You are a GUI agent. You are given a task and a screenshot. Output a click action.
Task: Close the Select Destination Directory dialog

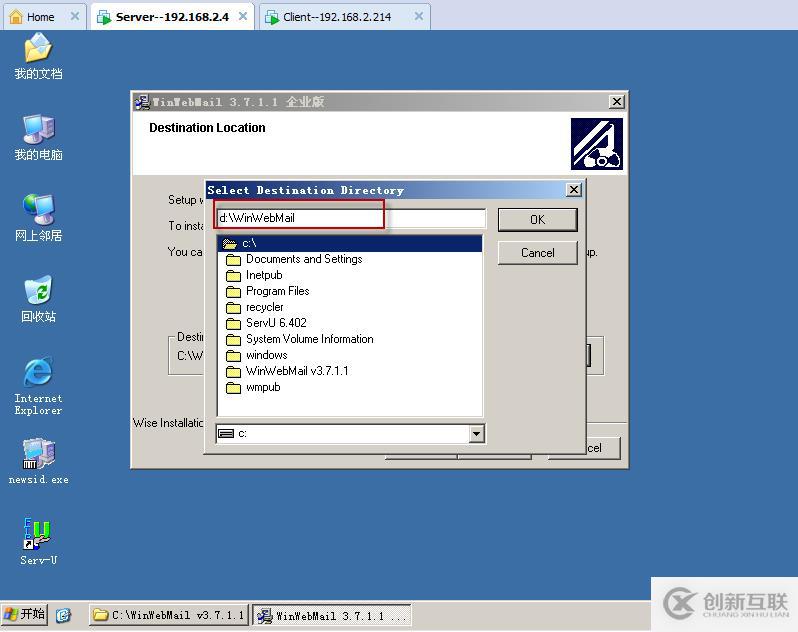pos(574,190)
